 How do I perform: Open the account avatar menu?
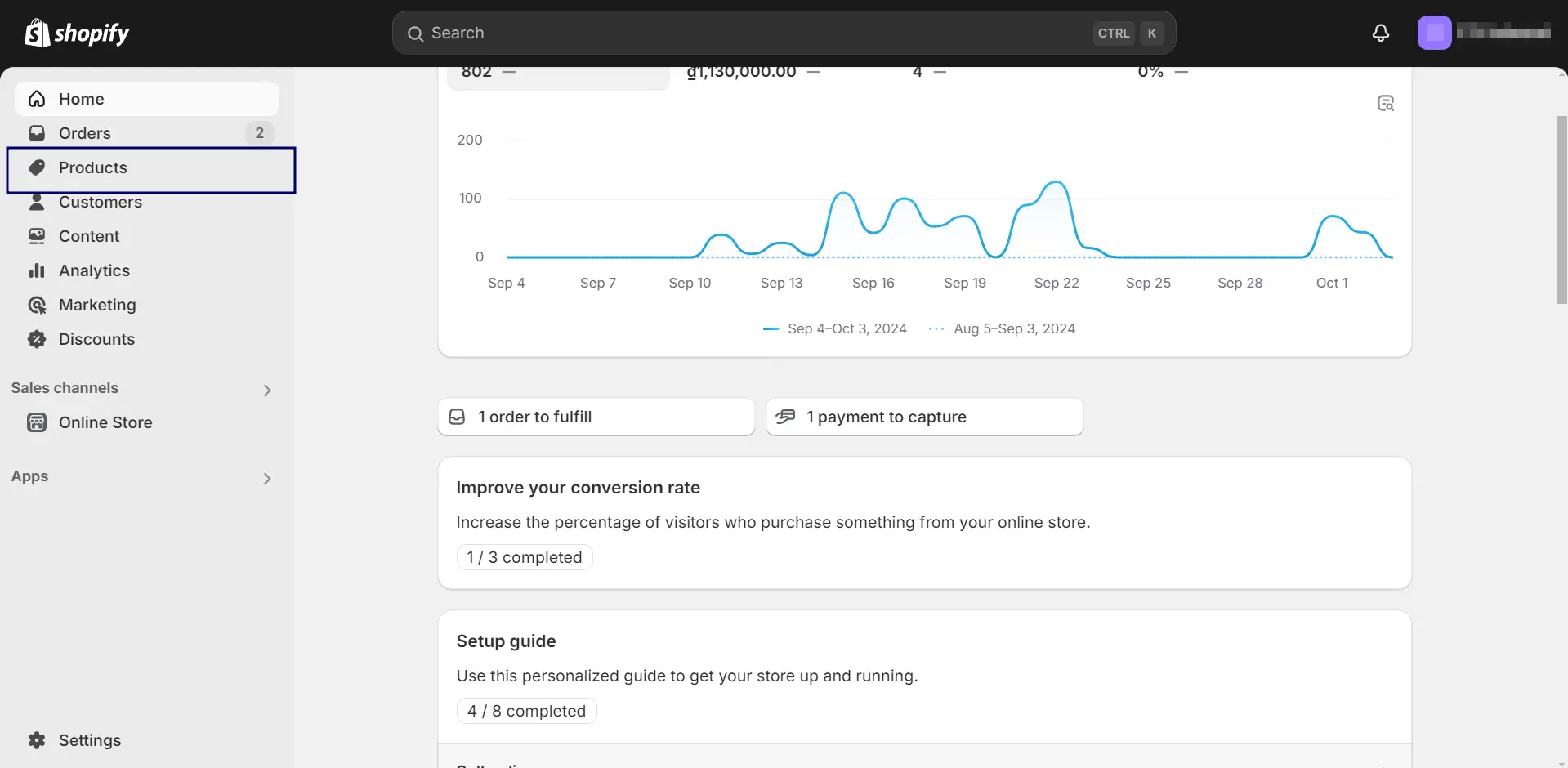pyautogui.click(x=1434, y=33)
